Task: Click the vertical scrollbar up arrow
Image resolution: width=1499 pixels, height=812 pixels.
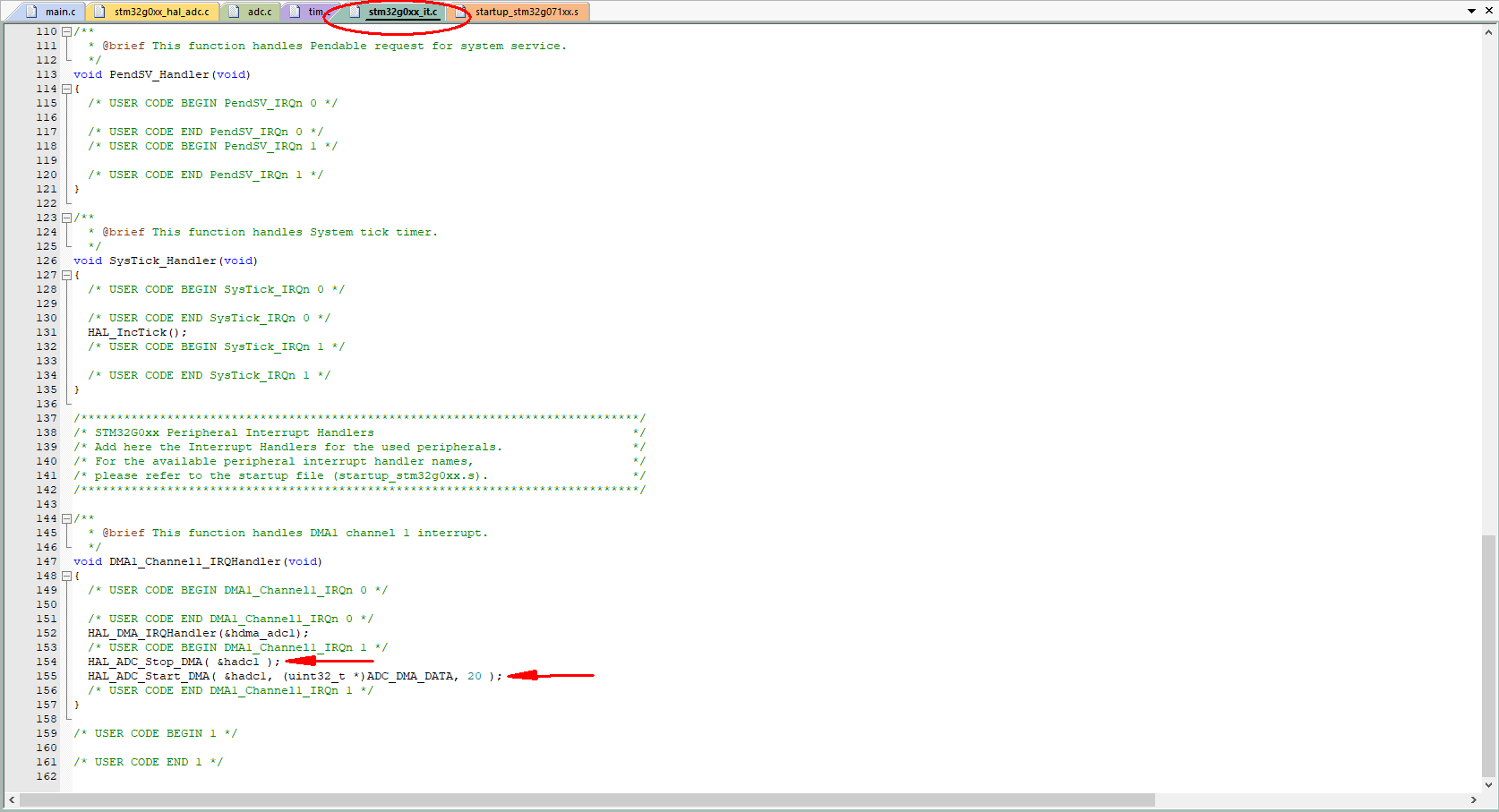Action: tap(1488, 32)
